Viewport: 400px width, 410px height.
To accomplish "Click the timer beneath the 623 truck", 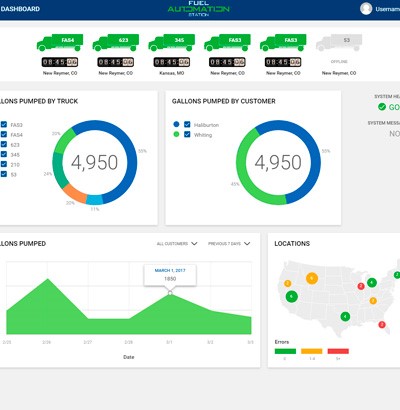I will click(116, 62).
